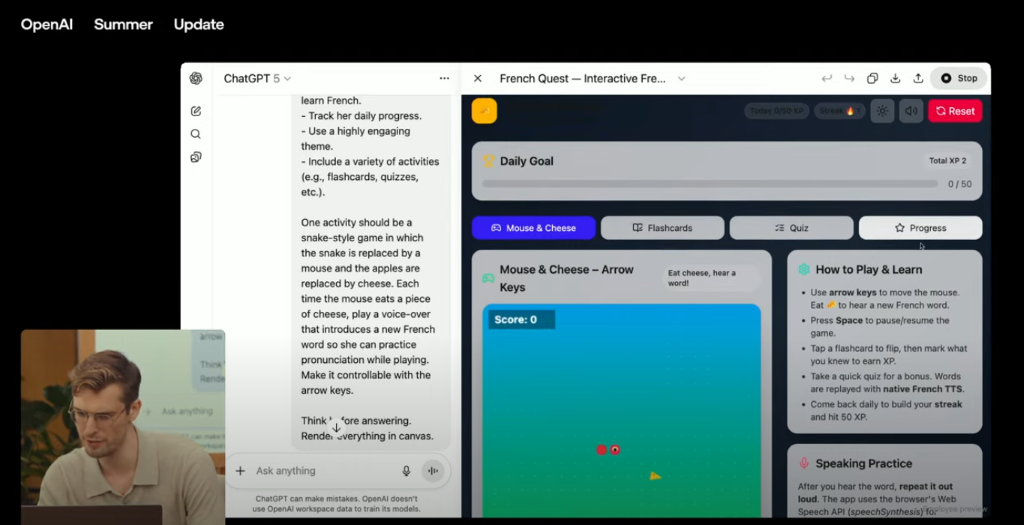Expand the French Quest title dropdown chevron
This screenshot has width=1024, height=525.
coord(681,78)
